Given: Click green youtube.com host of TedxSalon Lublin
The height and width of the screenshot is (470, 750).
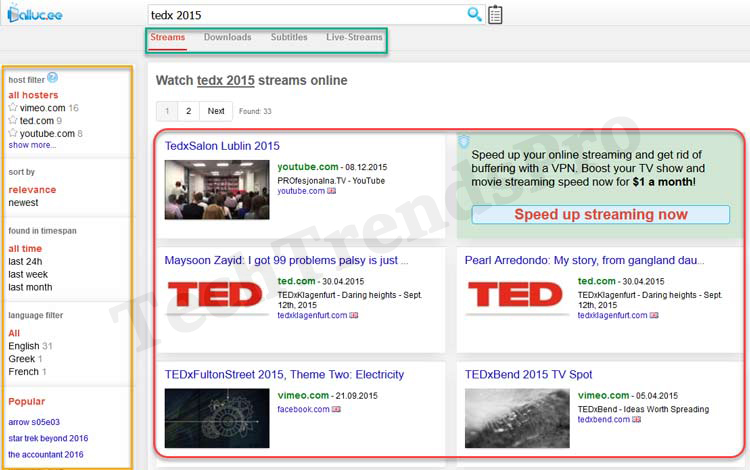Looking at the screenshot, I should (x=308, y=167).
